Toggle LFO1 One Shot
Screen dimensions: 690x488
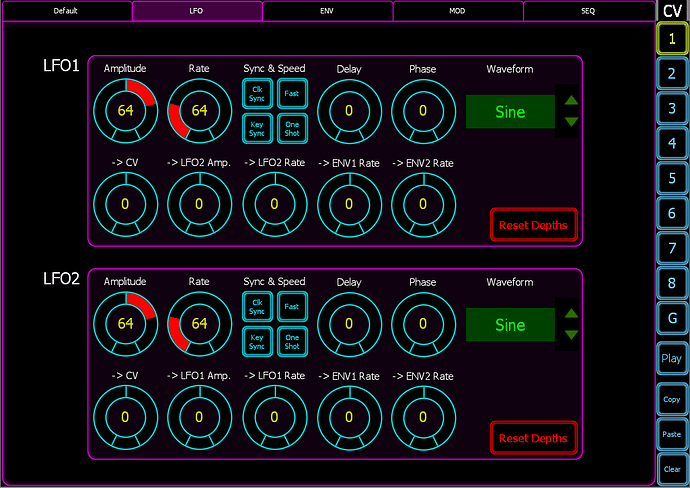292,128
